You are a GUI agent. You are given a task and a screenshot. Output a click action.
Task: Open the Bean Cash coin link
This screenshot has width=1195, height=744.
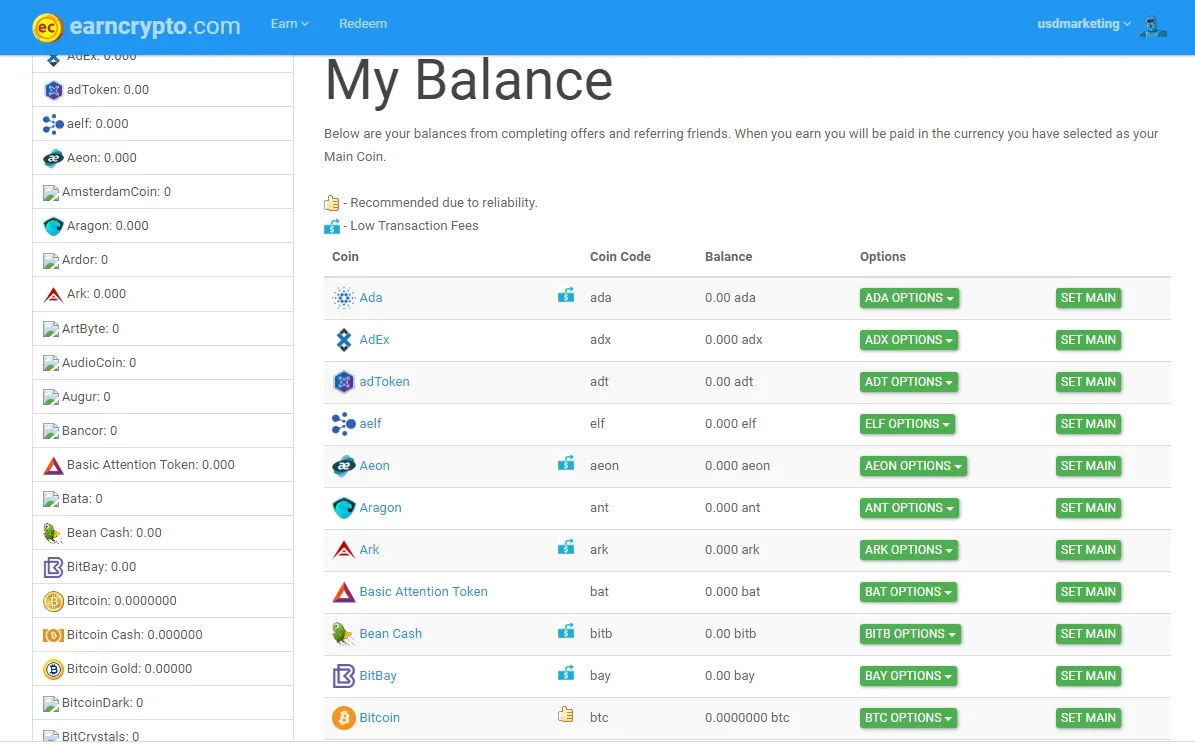390,633
